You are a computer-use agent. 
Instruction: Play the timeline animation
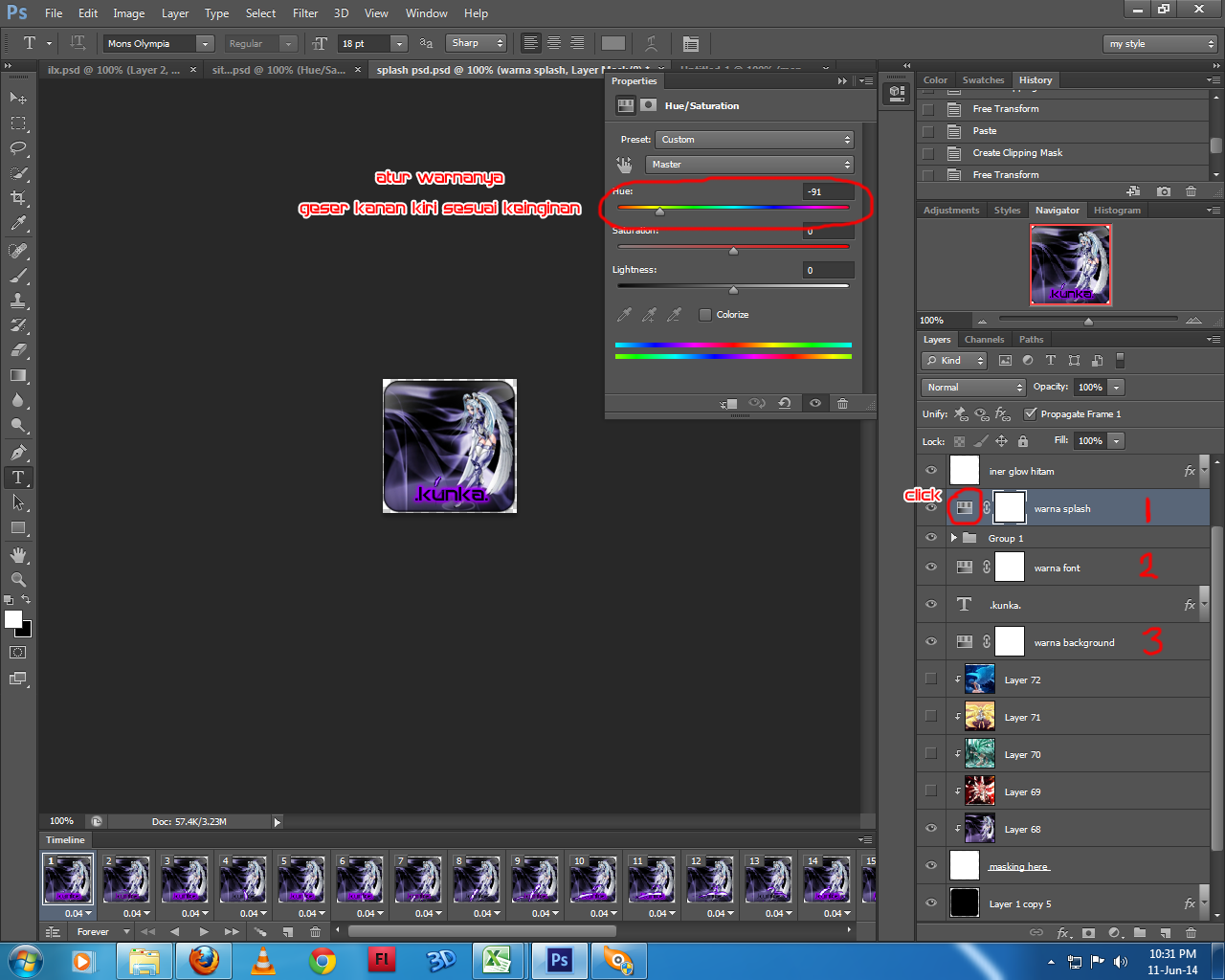[203, 931]
